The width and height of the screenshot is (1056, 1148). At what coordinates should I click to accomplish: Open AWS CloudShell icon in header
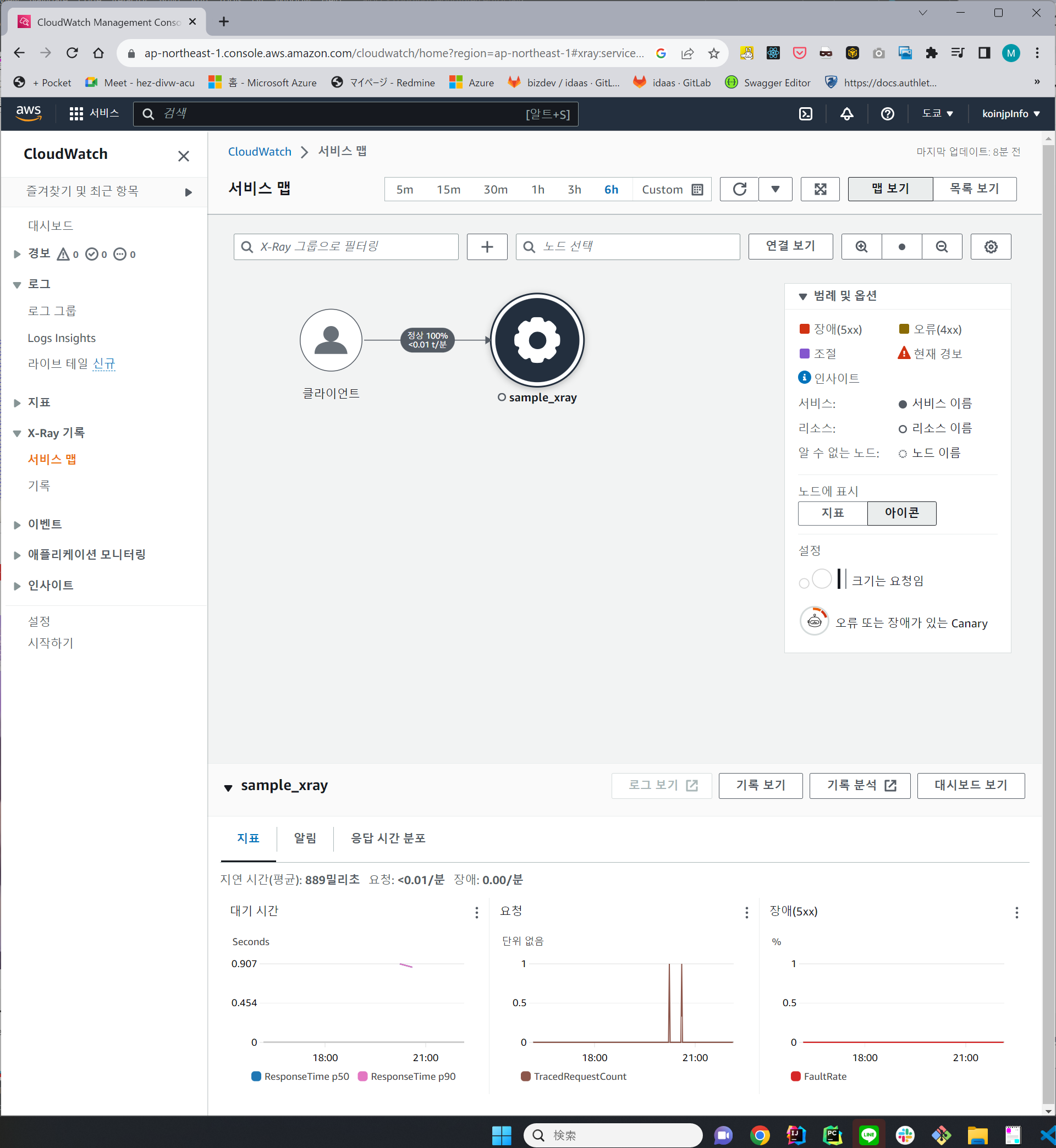(805, 114)
